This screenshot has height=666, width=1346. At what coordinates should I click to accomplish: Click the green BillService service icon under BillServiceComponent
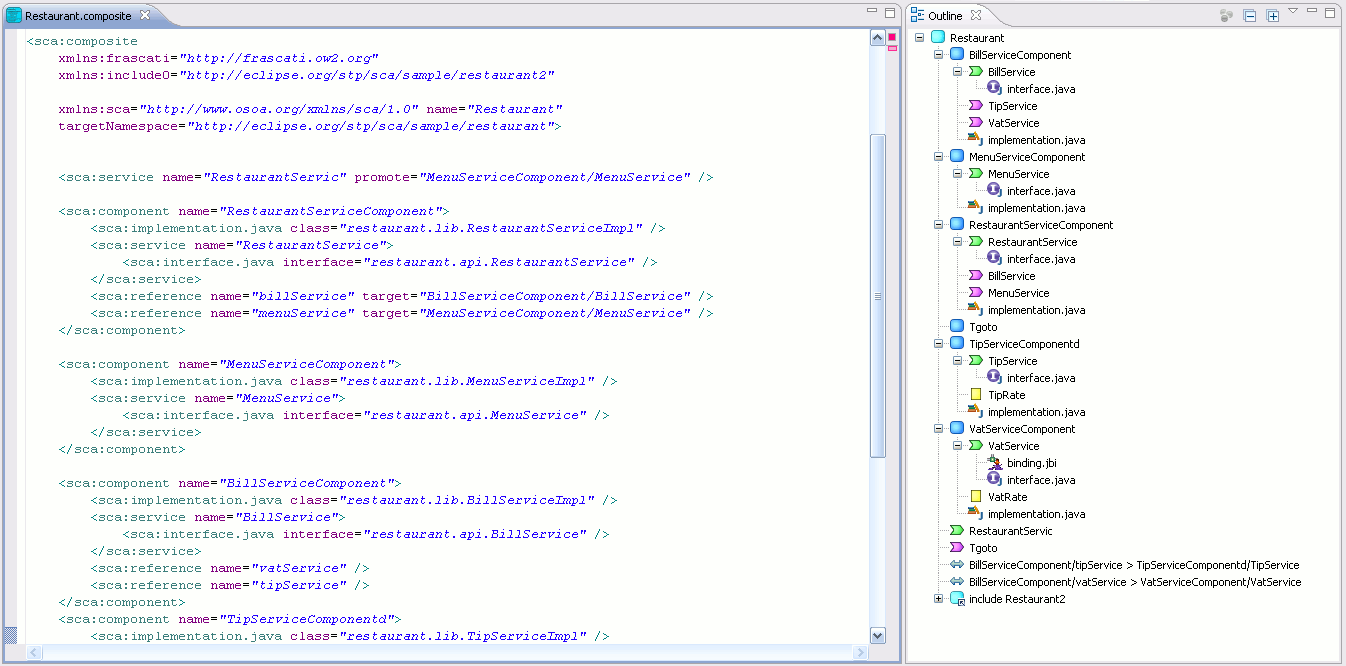pos(976,72)
